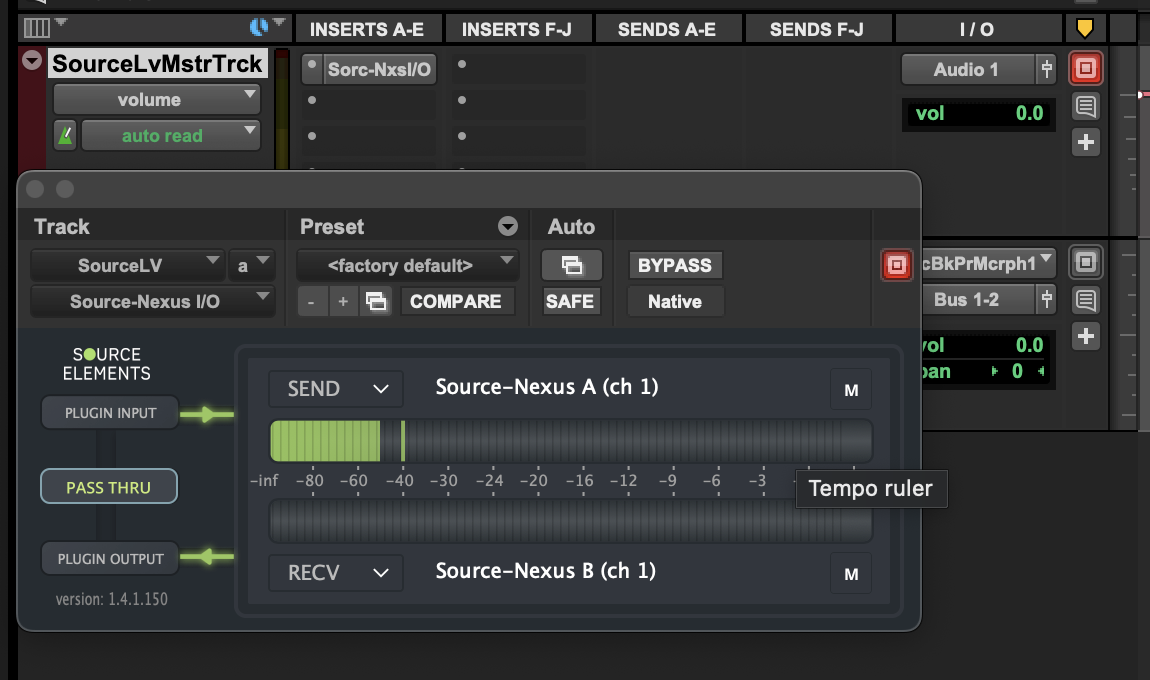Open comments icon on SourceLvMstrTrck track
The width and height of the screenshot is (1150, 680).
(1085, 106)
